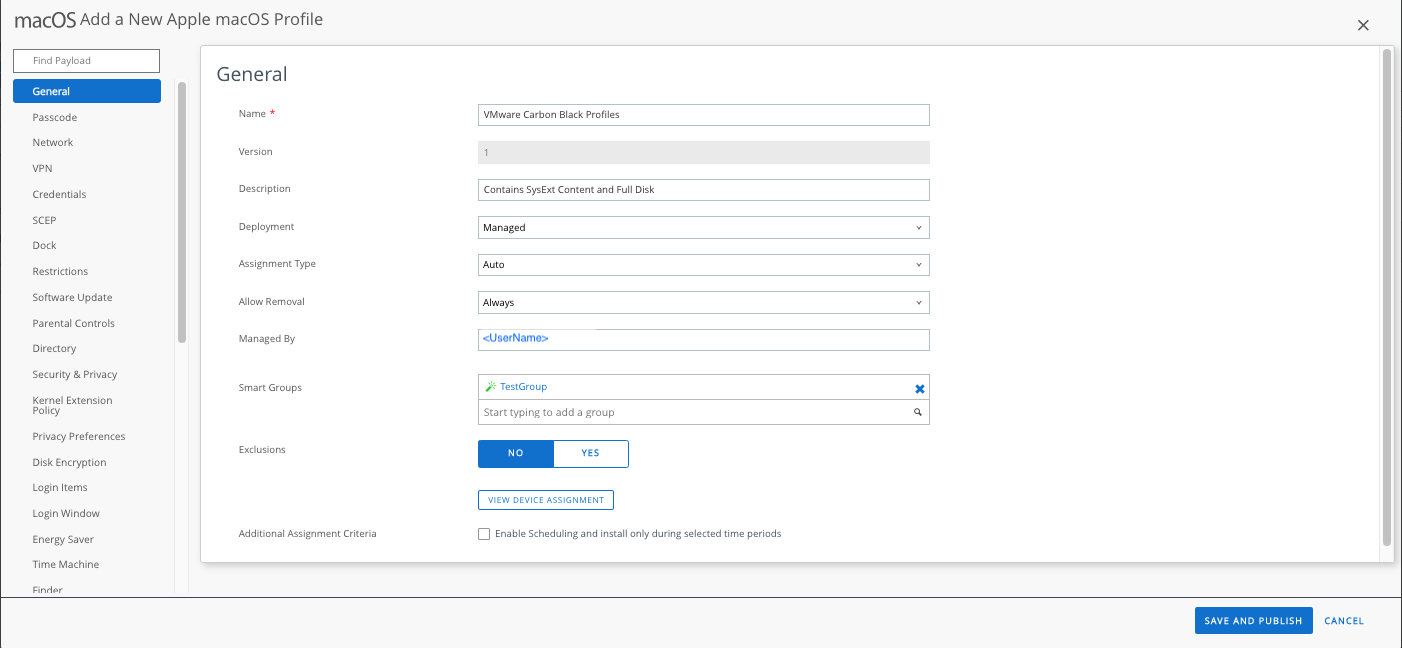Remove TestGroup with the blue X icon
1402x648 pixels.
(920, 388)
